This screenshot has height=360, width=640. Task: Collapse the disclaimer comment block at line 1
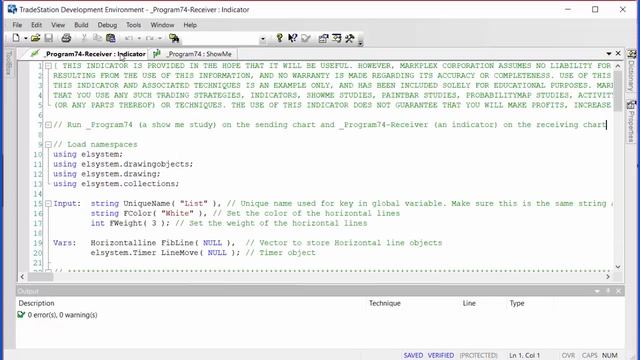coord(48,66)
